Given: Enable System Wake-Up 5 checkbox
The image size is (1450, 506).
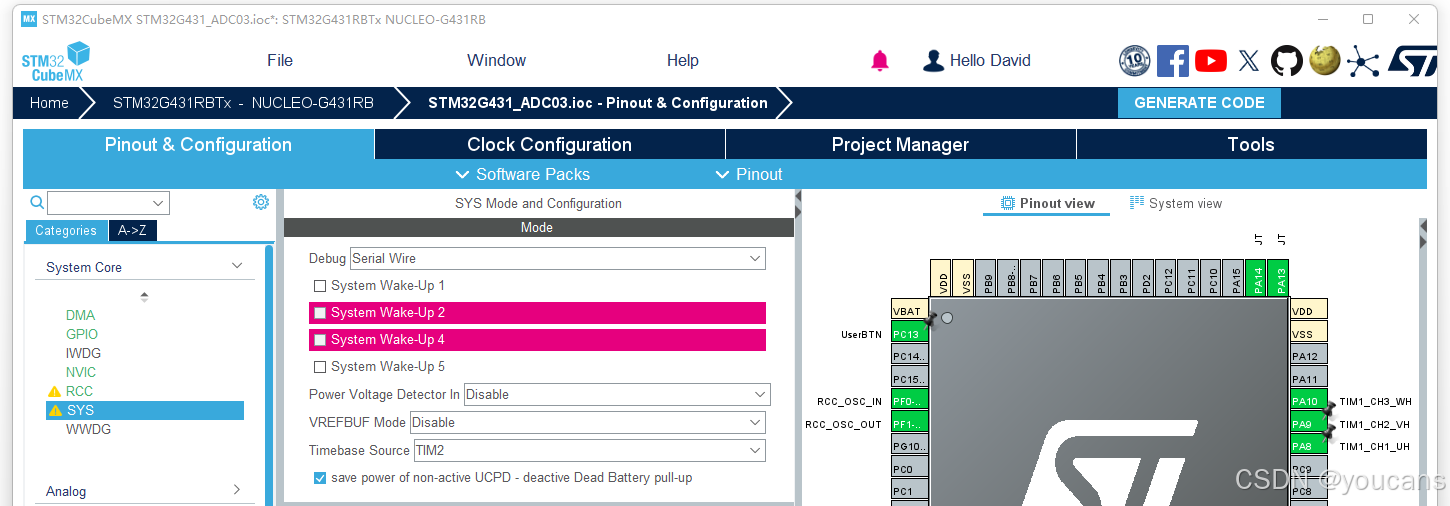Looking at the screenshot, I should [320, 367].
